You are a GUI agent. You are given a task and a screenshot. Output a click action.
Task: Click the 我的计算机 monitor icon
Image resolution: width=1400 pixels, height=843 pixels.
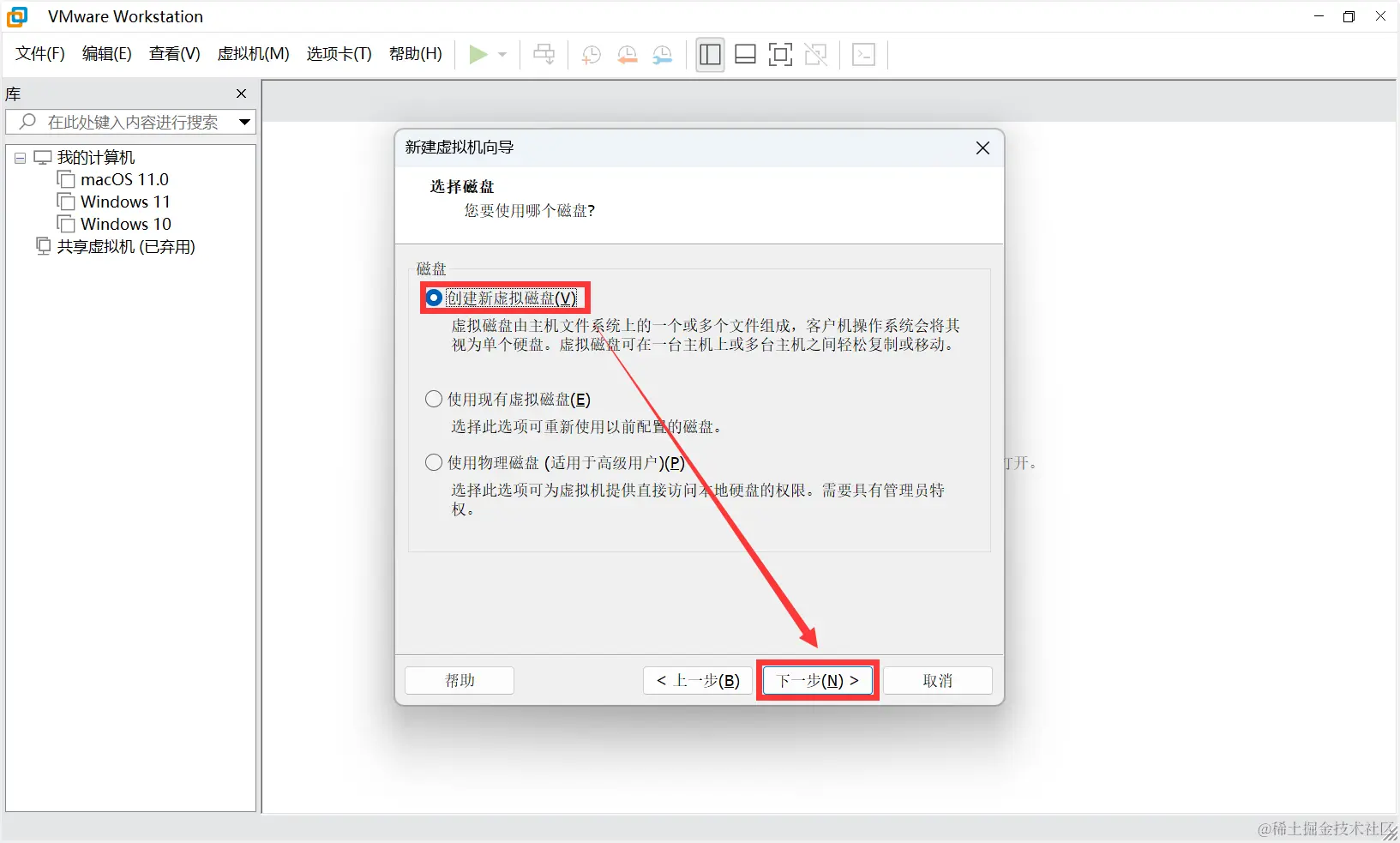(43, 158)
